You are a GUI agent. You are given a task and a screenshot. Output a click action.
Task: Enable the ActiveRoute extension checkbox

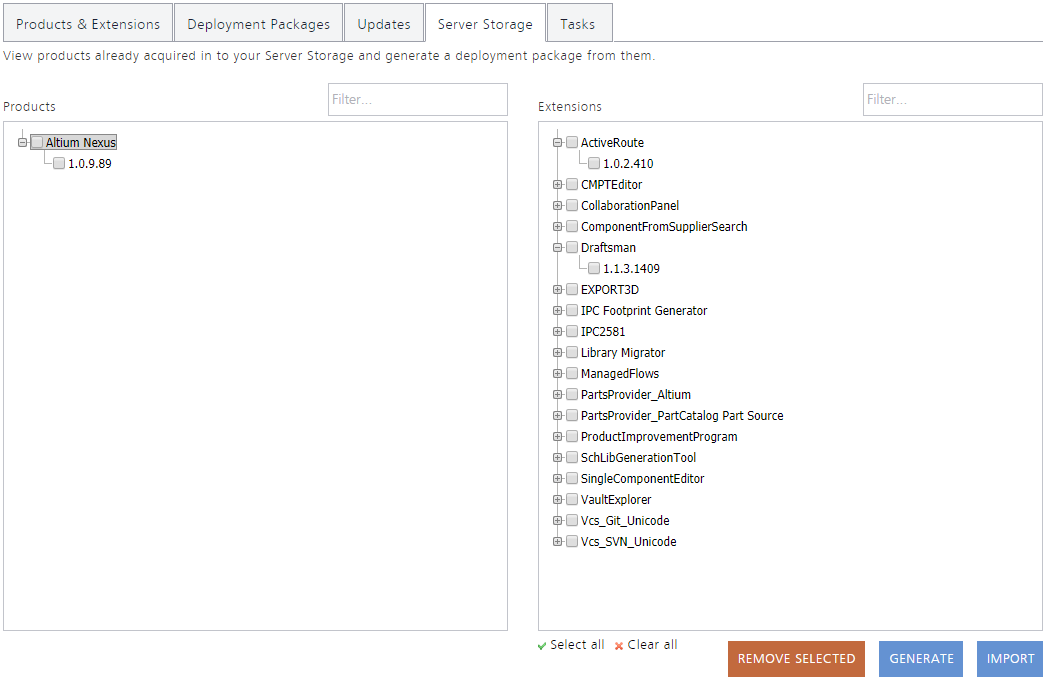(x=572, y=143)
